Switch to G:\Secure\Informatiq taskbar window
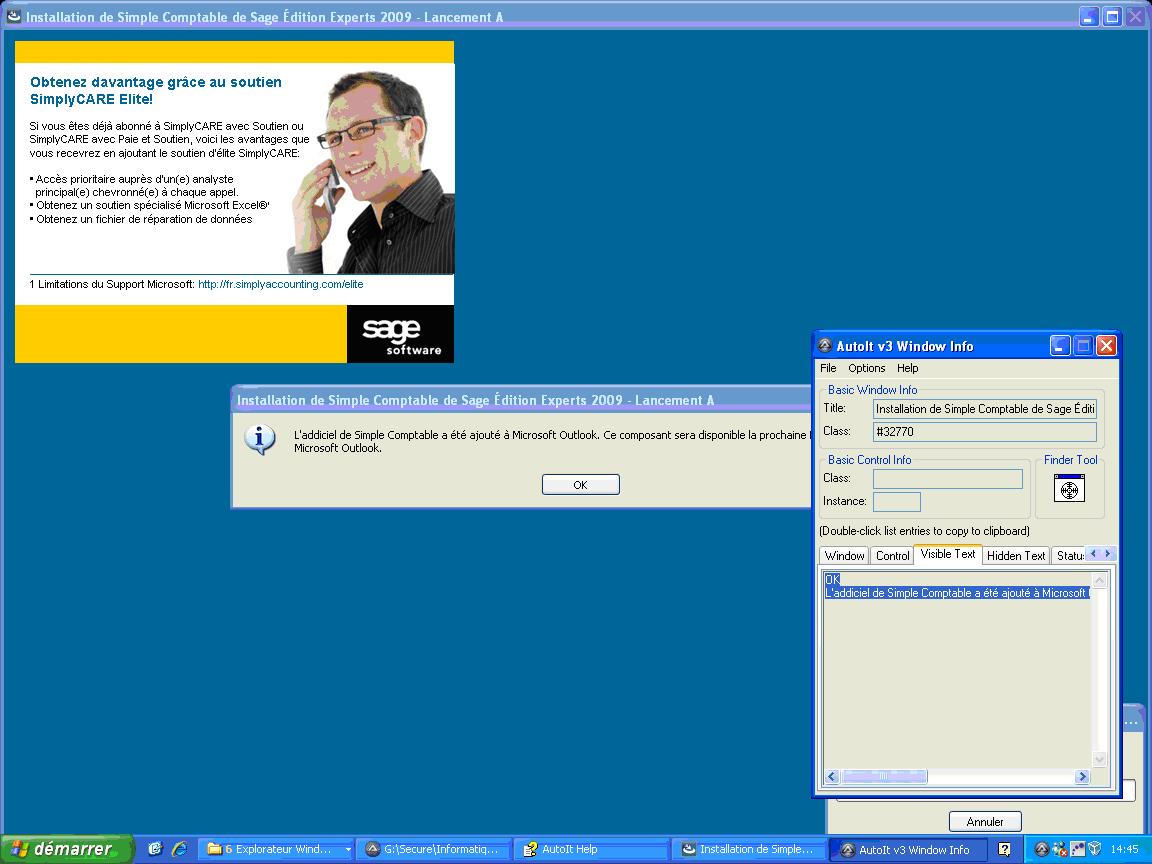The width and height of the screenshot is (1152, 864). point(433,849)
